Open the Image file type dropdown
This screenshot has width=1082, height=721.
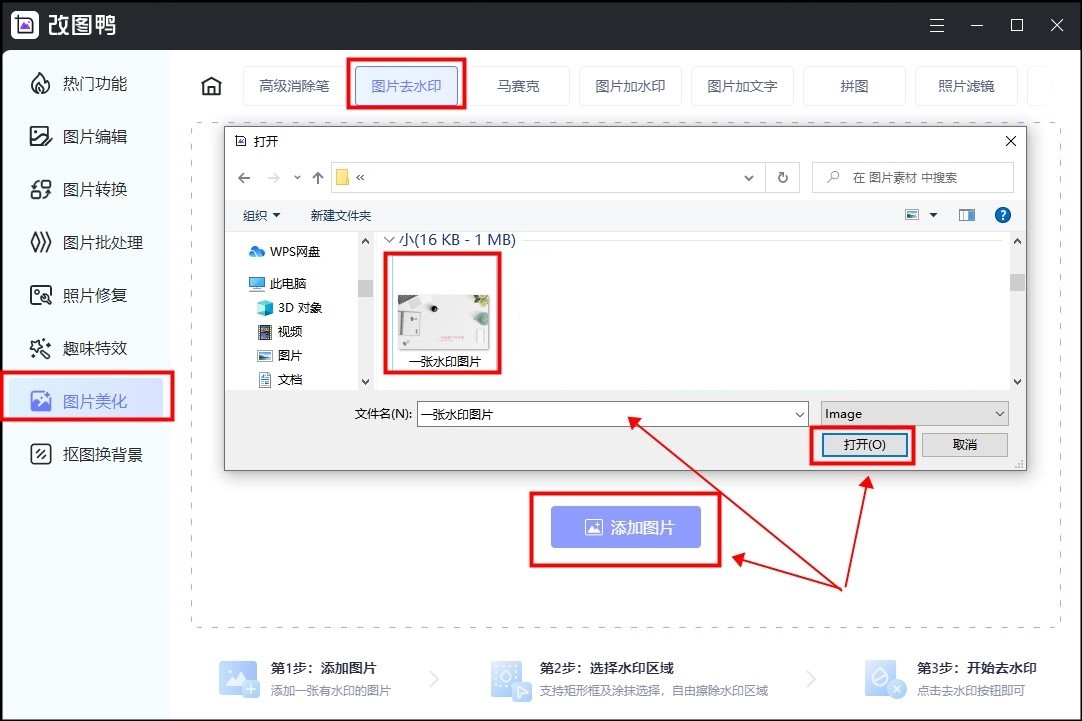[x=1001, y=413]
